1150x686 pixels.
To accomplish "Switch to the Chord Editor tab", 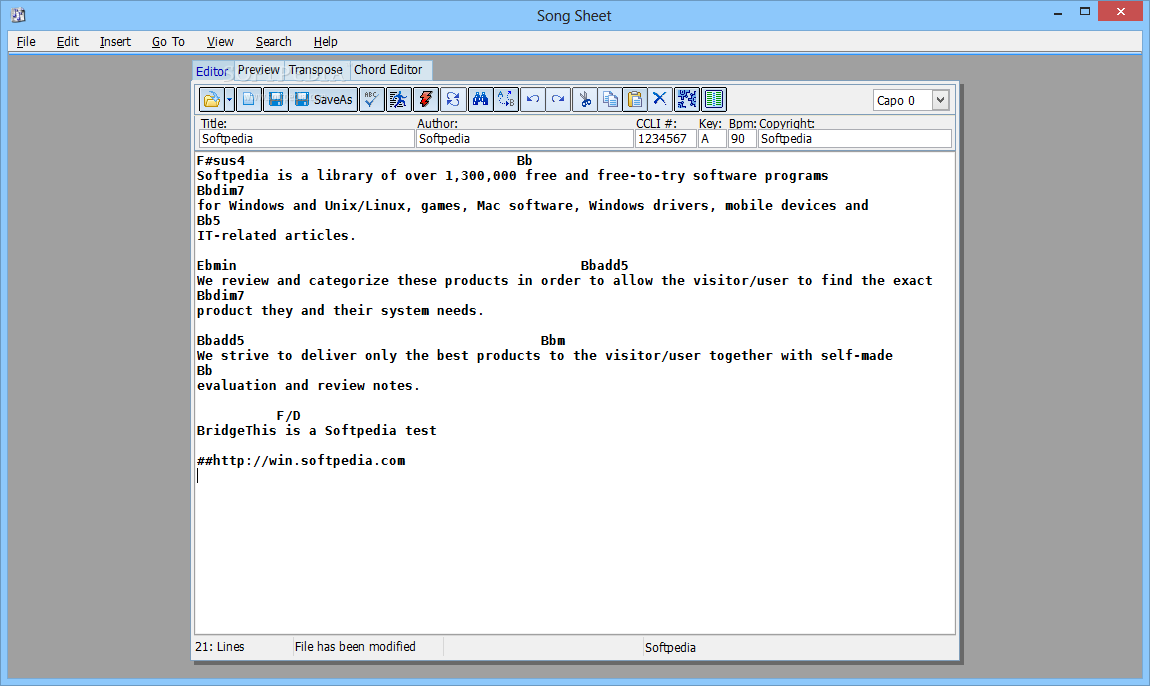I will coord(388,70).
